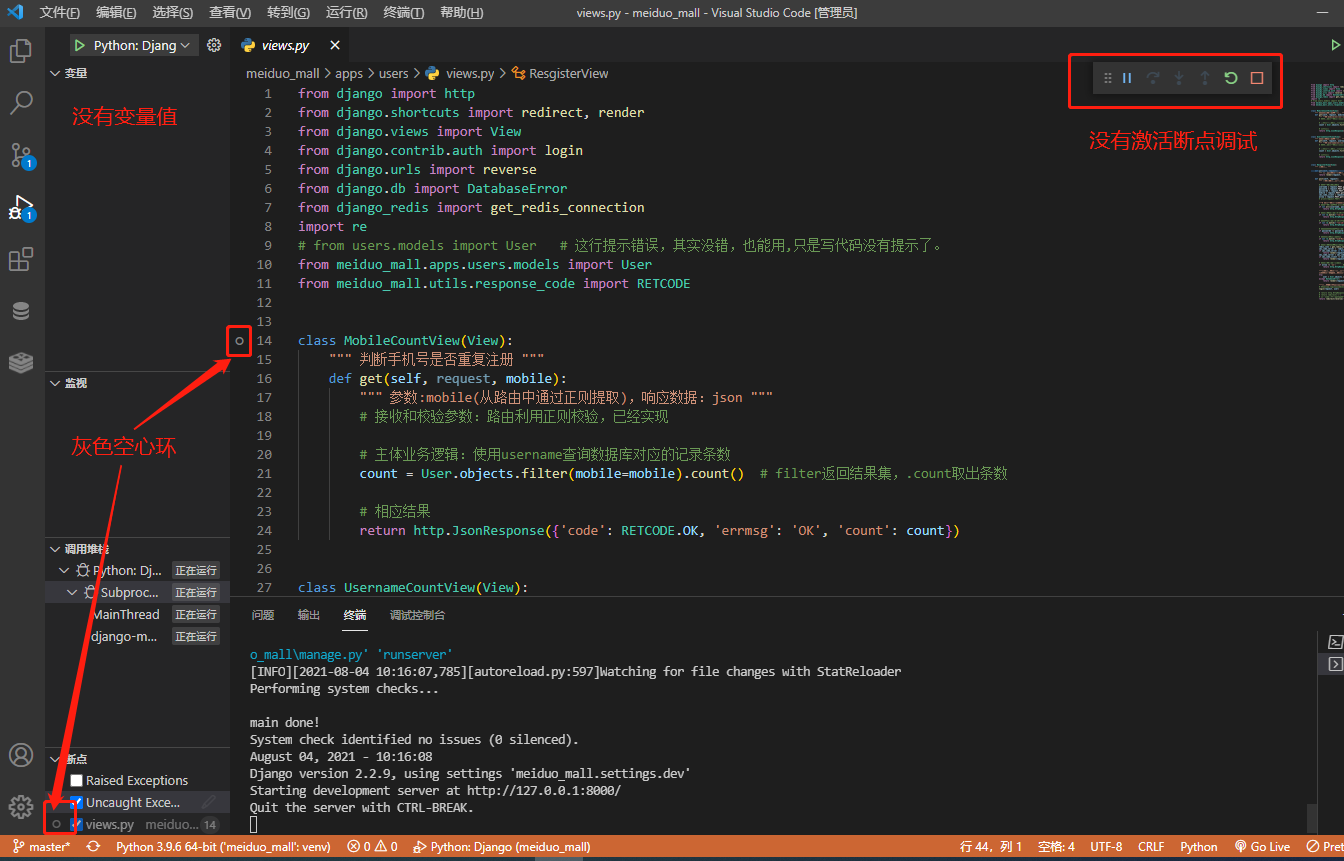Open the 查看(V) menu
The height and width of the screenshot is (861, 1344).
click(x=230, y=13)
